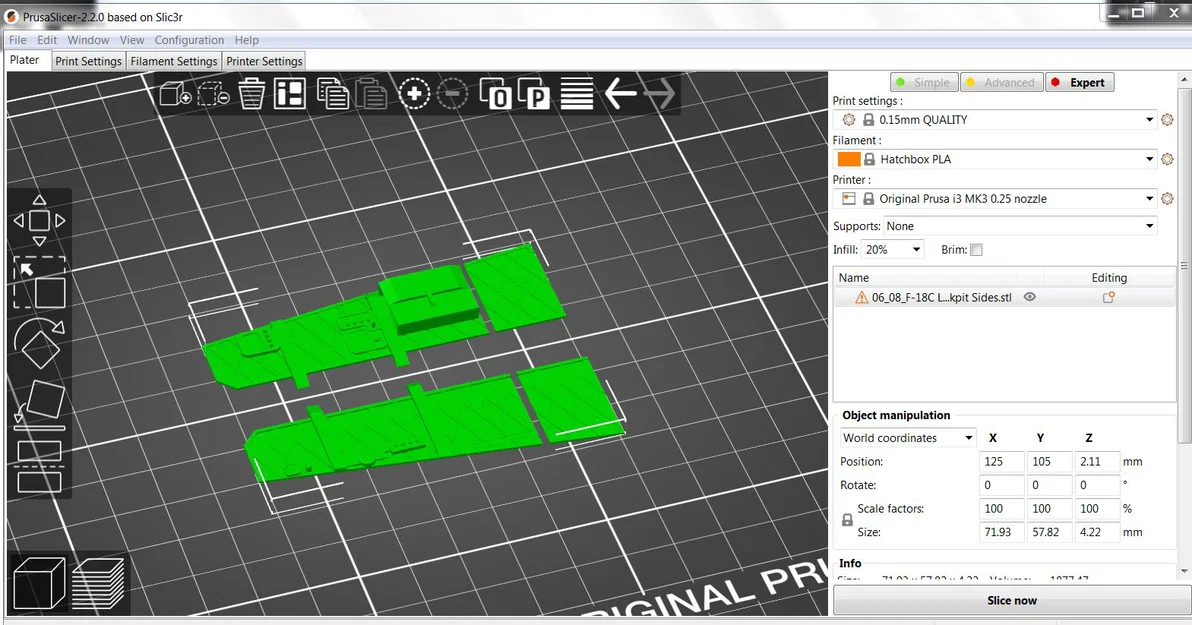Image resolution: width=1192 pixels, height=625 pixels.
Task: Click the right sidebar vertical scrollbar
Action: [1184, 325]
